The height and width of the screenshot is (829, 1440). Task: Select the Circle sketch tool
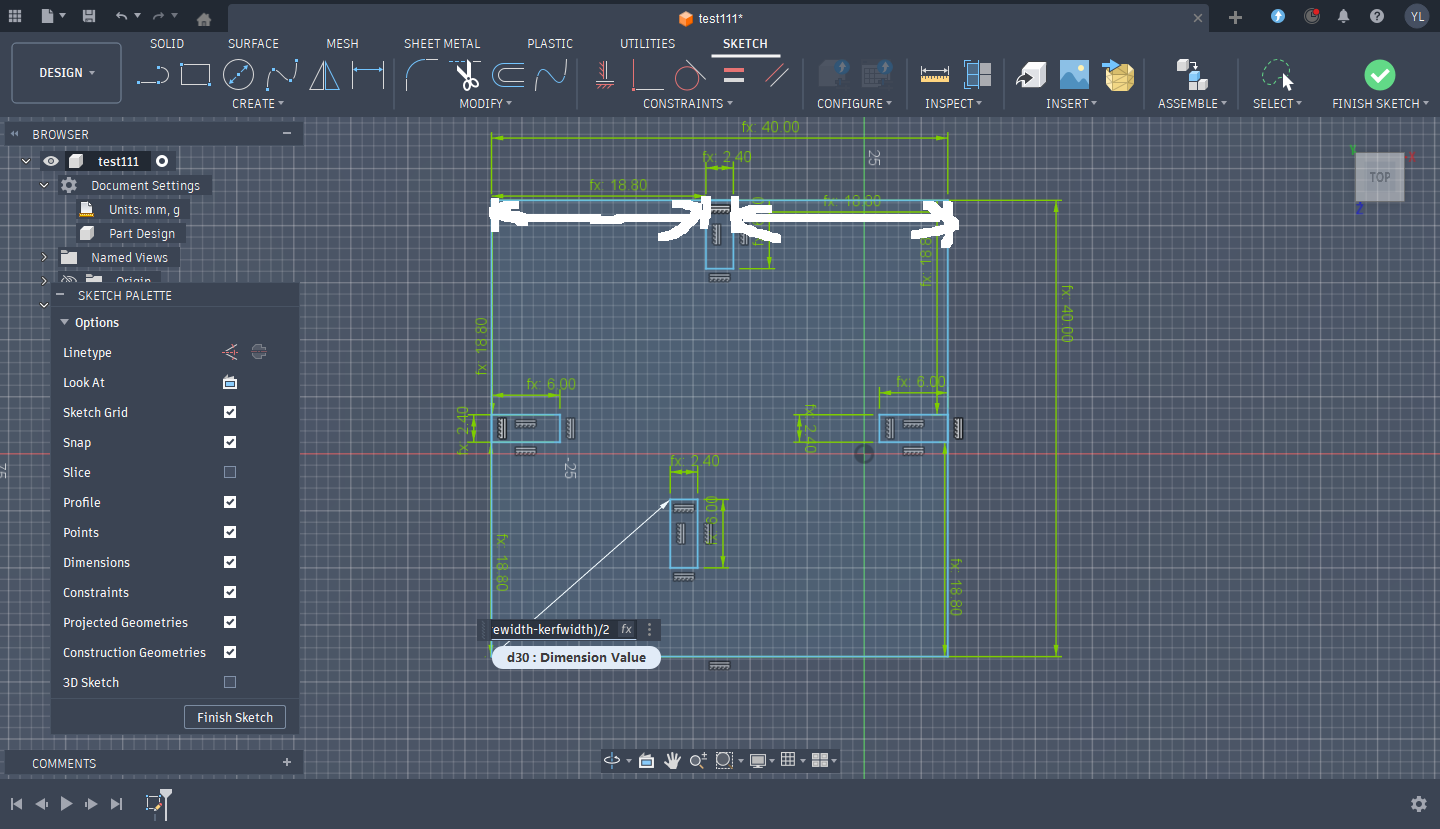[x=238, y=75]
